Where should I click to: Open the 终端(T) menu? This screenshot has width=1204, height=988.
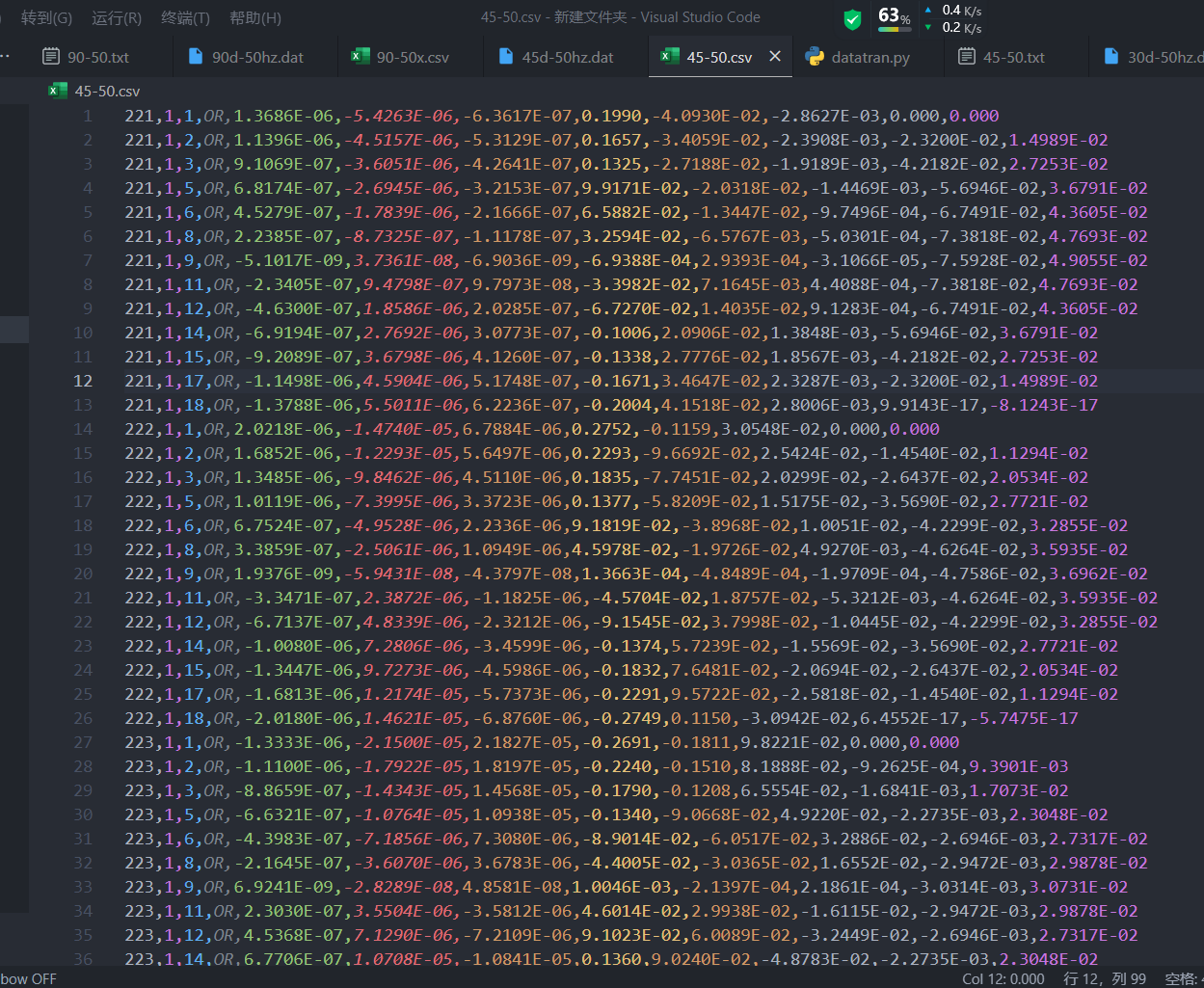[x=185, y=17]
